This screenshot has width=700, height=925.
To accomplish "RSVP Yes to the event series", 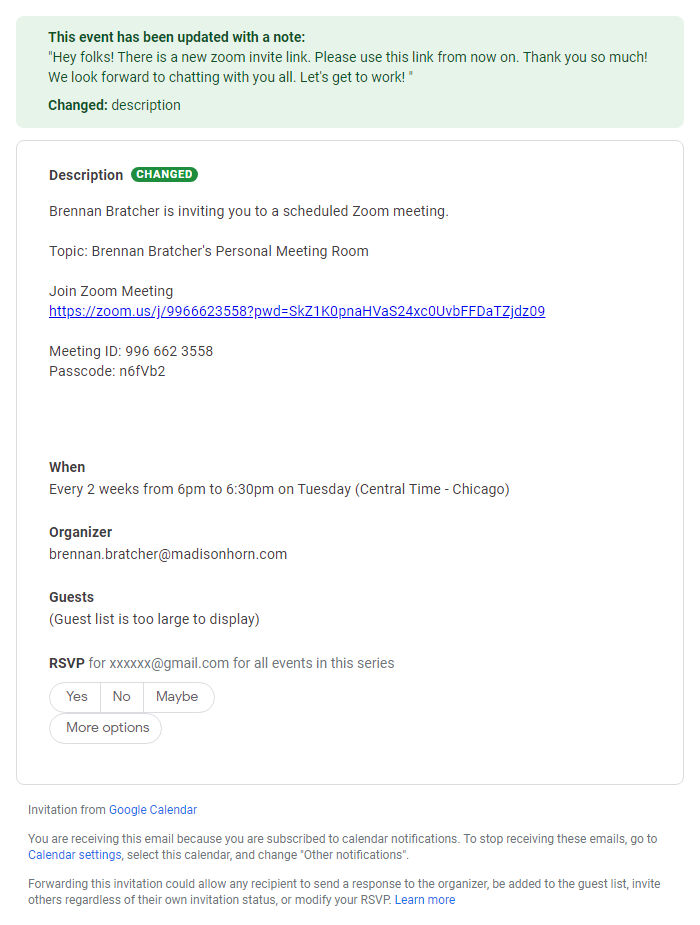I will pos(74,697).
